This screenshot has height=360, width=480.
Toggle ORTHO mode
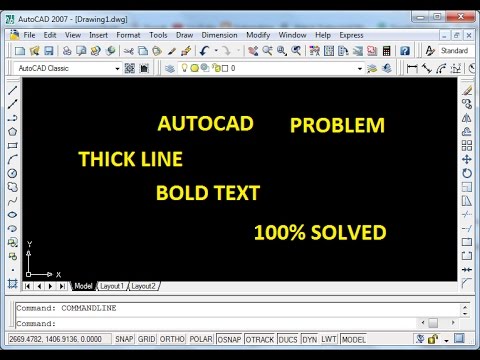coord(172,339)
